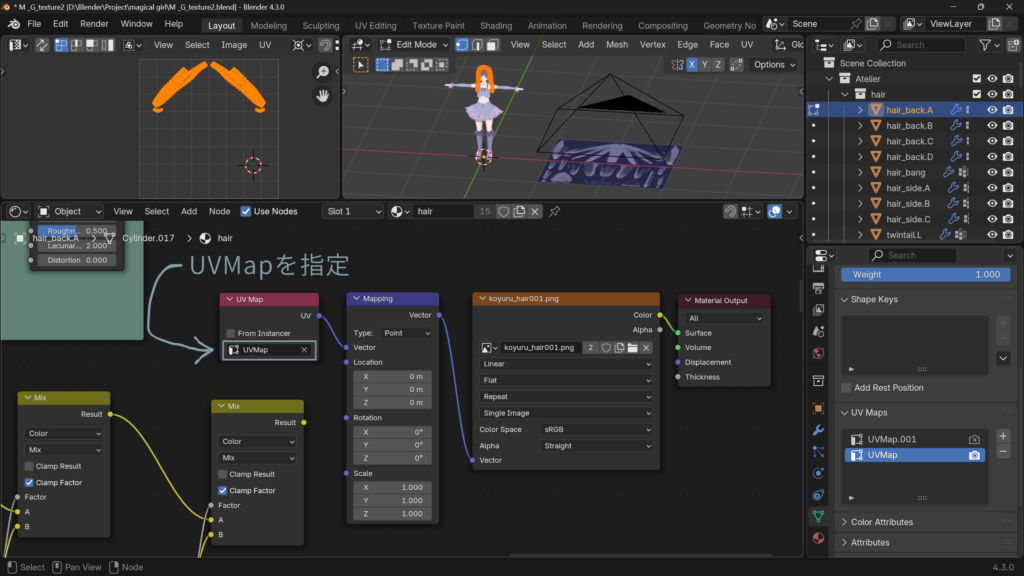Enable the From Instancer checkbox
The image size is (1024, 576).
point(230,333)
